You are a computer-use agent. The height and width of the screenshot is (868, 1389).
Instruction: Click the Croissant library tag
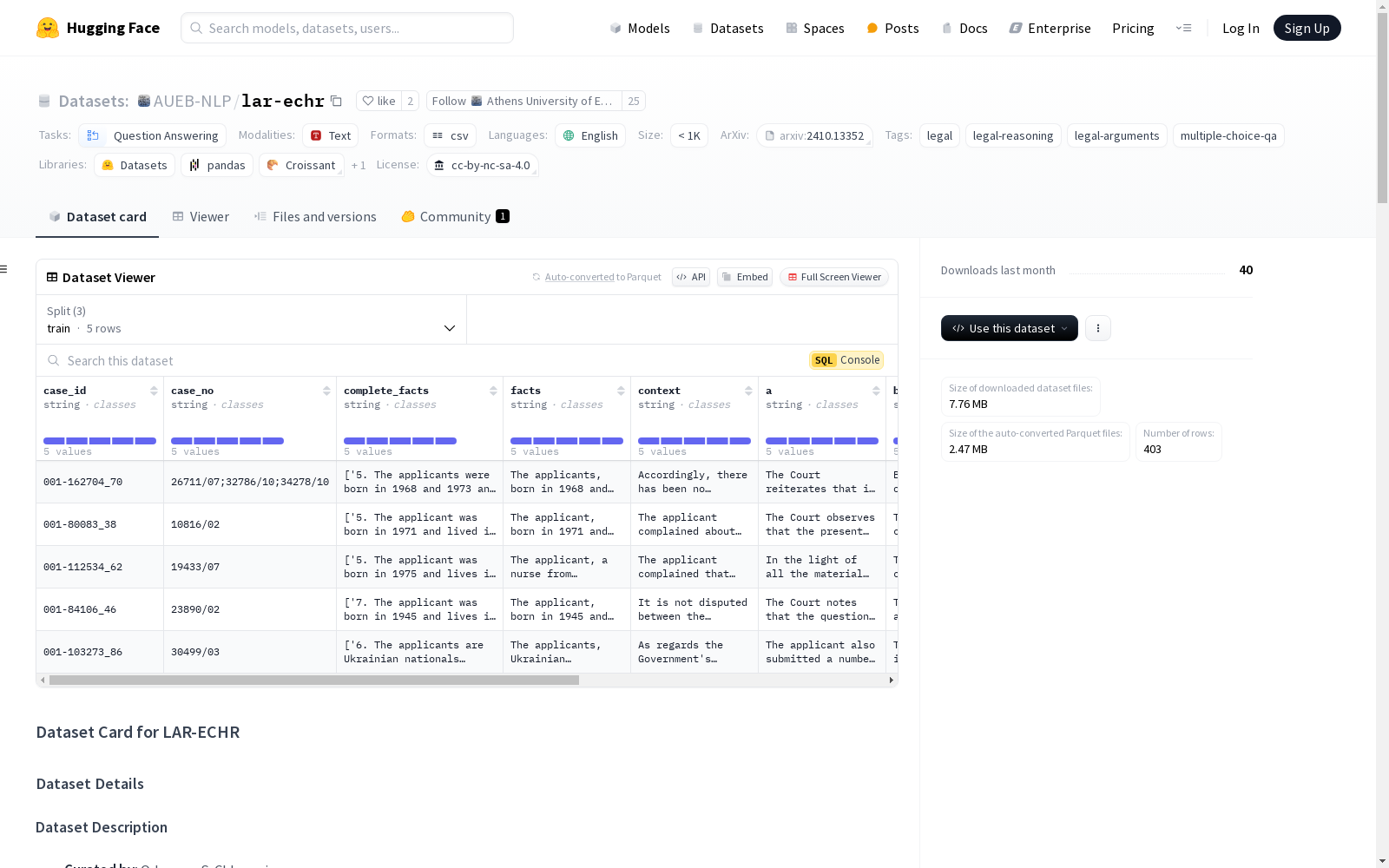tap(301, 165)
